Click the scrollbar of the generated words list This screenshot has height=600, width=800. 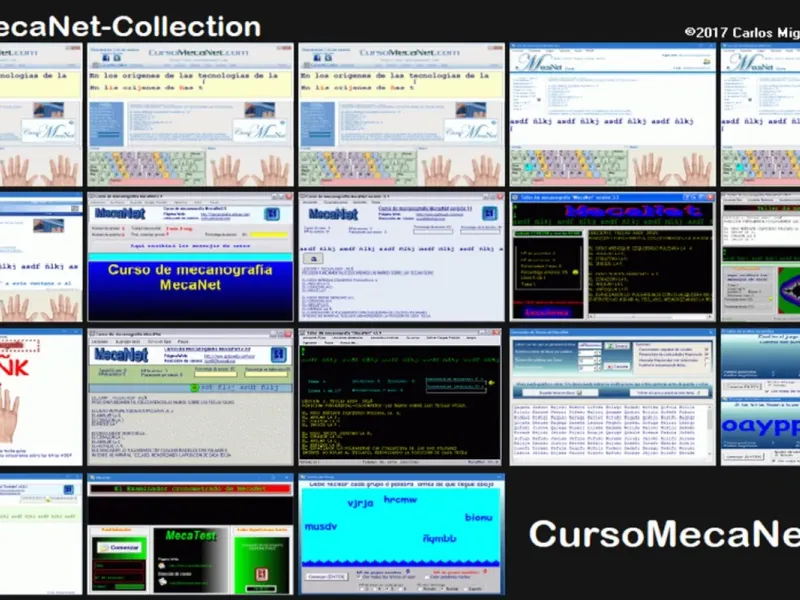coord(710,431)
